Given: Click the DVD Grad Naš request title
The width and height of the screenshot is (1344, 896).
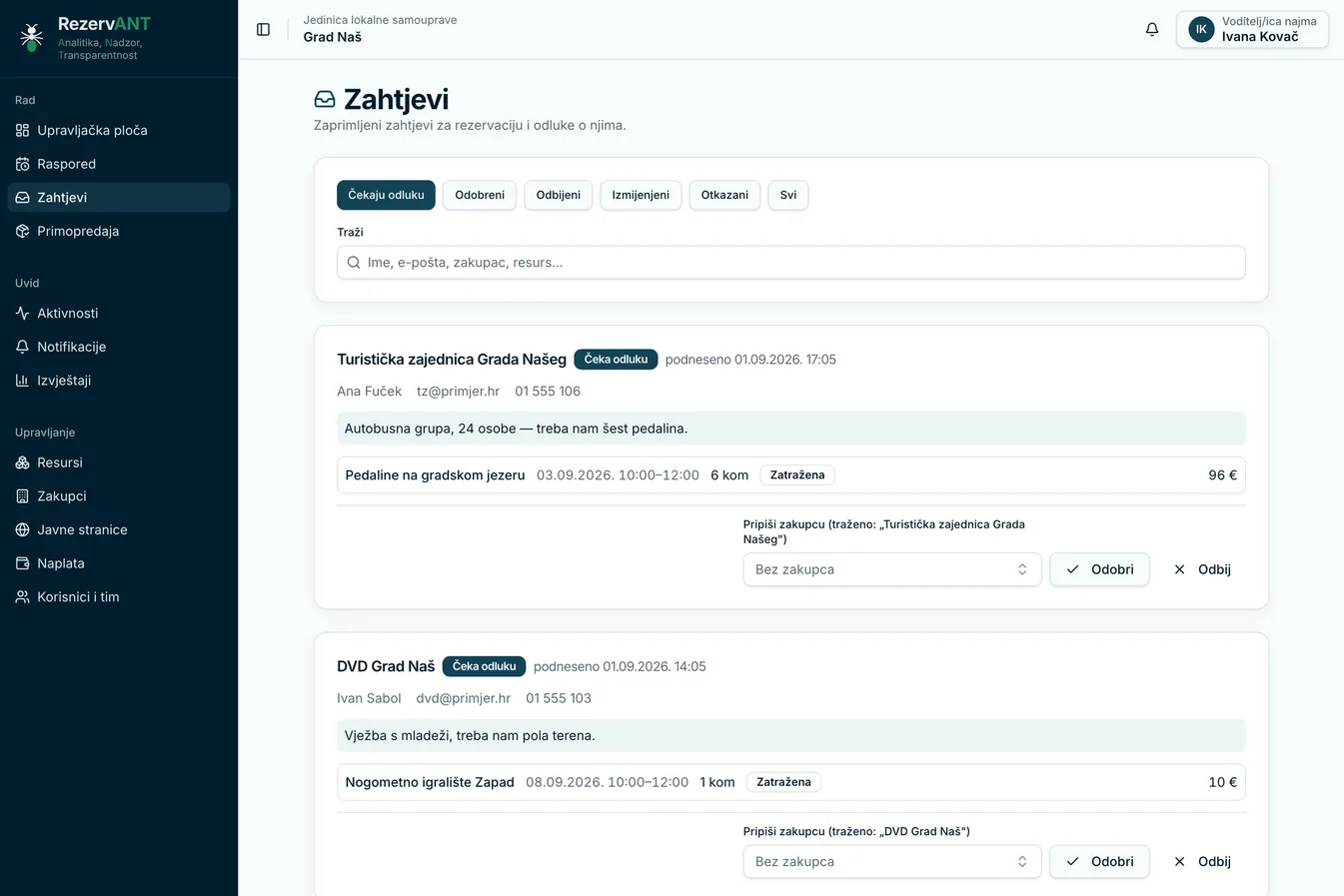Looking at the screenshot, I should (386, 666).
